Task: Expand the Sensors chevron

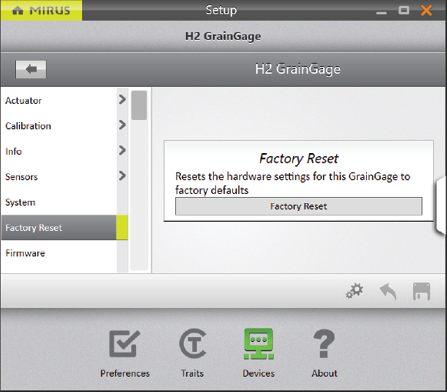Action: [x=122, y=176]
